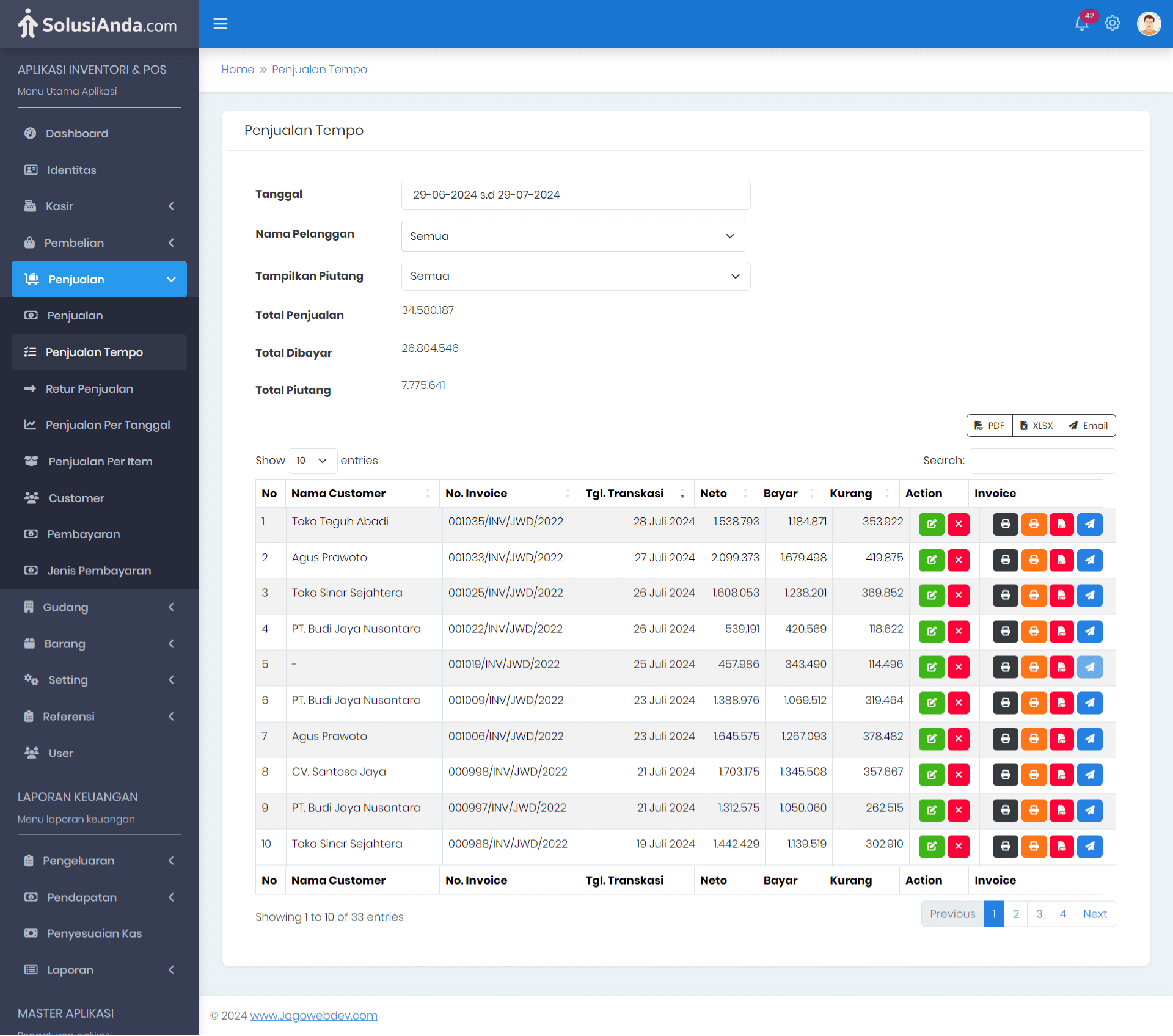The image size is (1173, 1036).
Task: Open Retur Penjualan in sidebar
Action: [x=89, y=389]
